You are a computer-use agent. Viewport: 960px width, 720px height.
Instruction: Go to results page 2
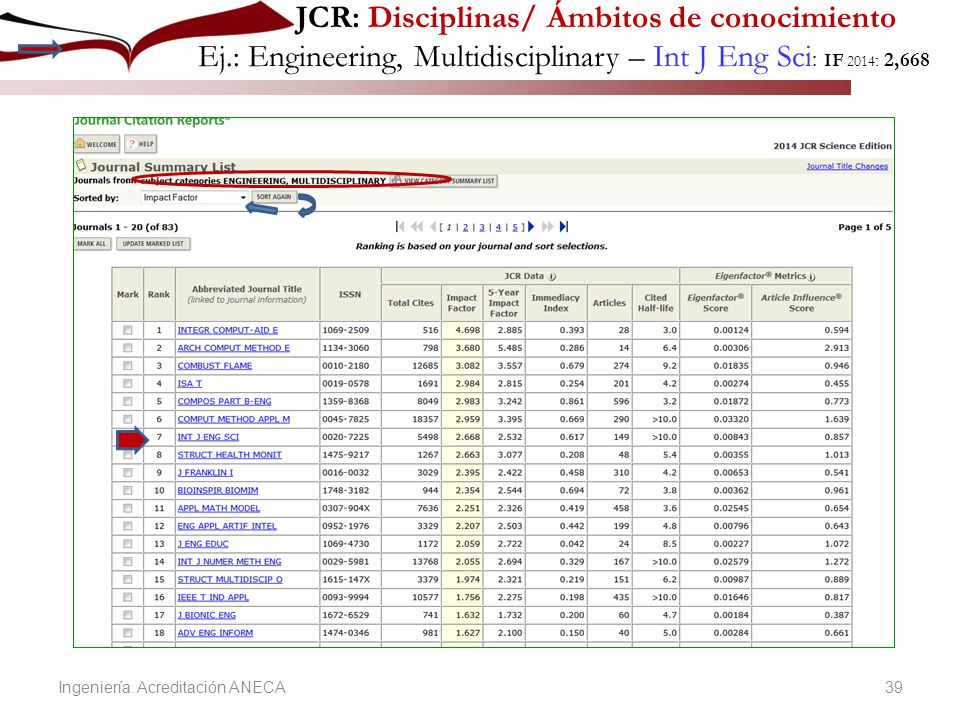click(x=465, y=227)
